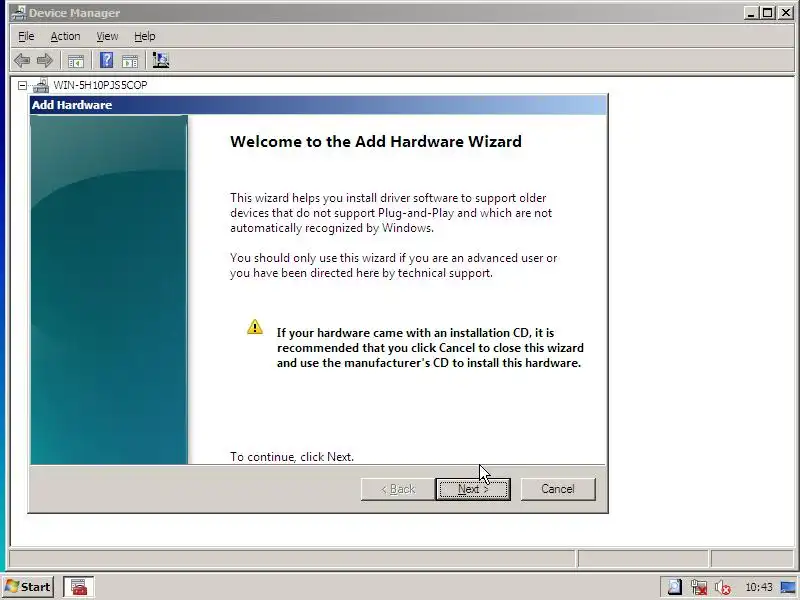
Task: Open the magnifier document tray icon
Action: point(674,587)
